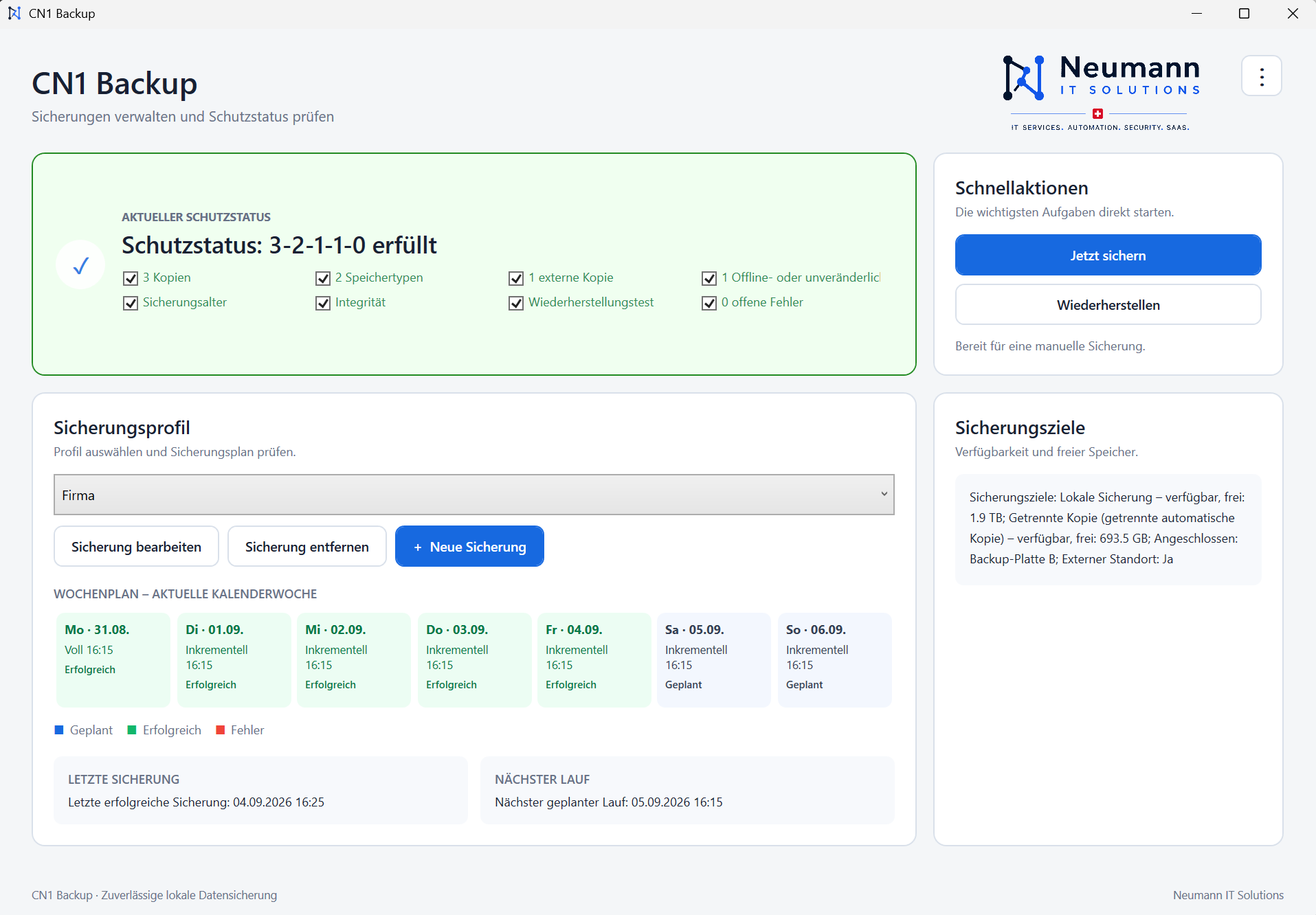The width and height of the screenshot is (1316, 915).
Task: Click the 'WOCHENPLAN – AKTUELLE KALENDERWOCHE' label
Action: [186, 594]
